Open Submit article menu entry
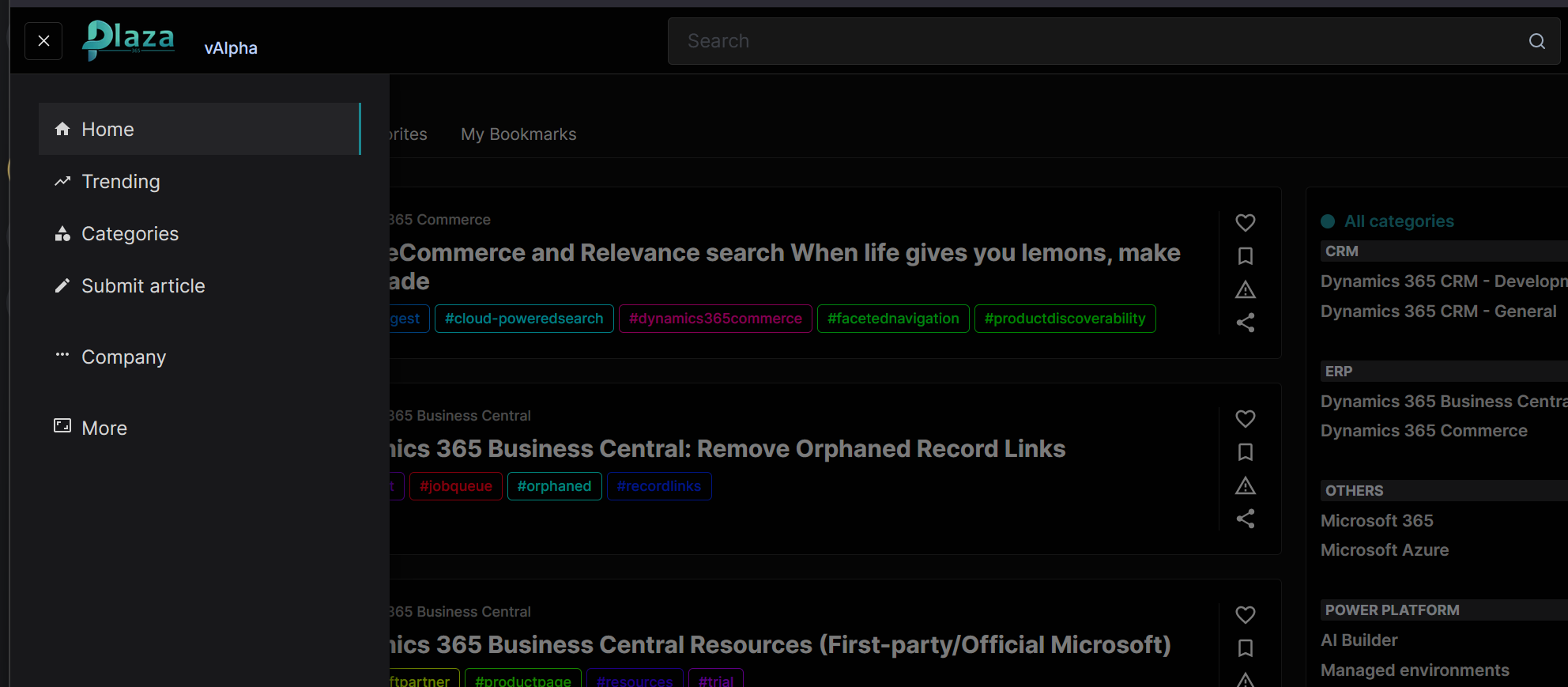Image resolution: width=1568 pixels, height=687 pixels. point(199,285)
